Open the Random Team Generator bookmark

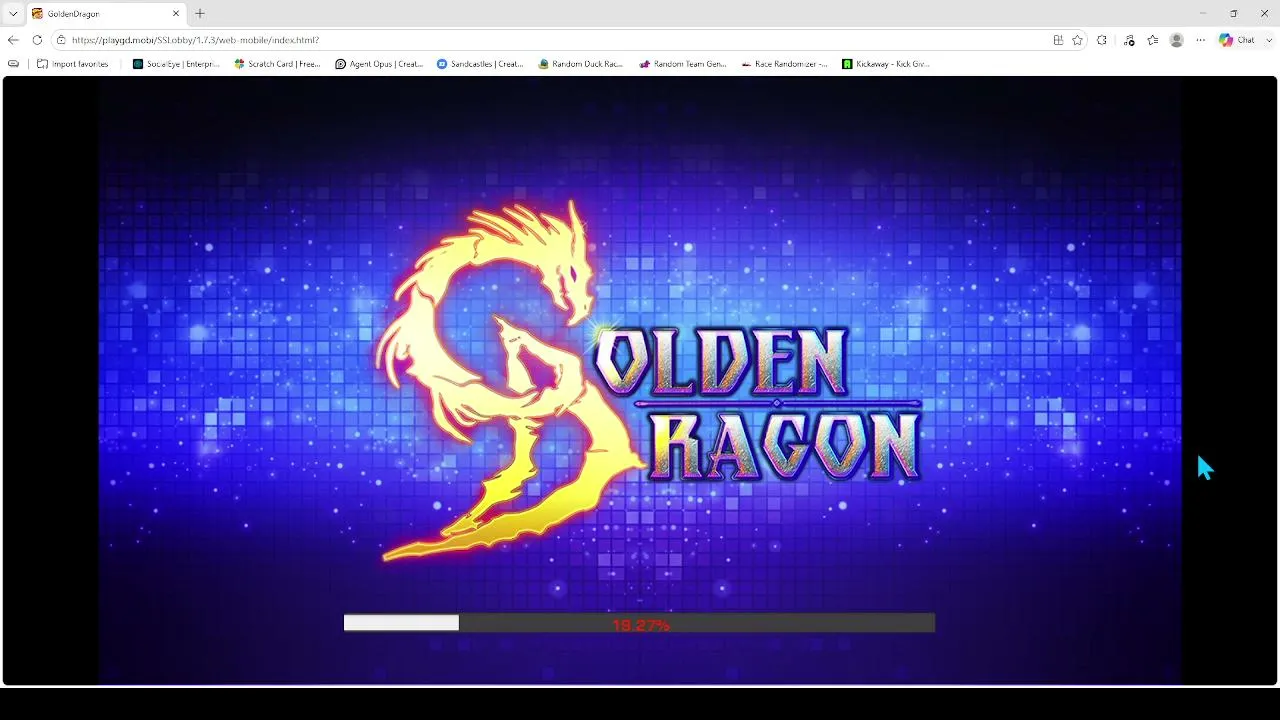coord(683,64)
